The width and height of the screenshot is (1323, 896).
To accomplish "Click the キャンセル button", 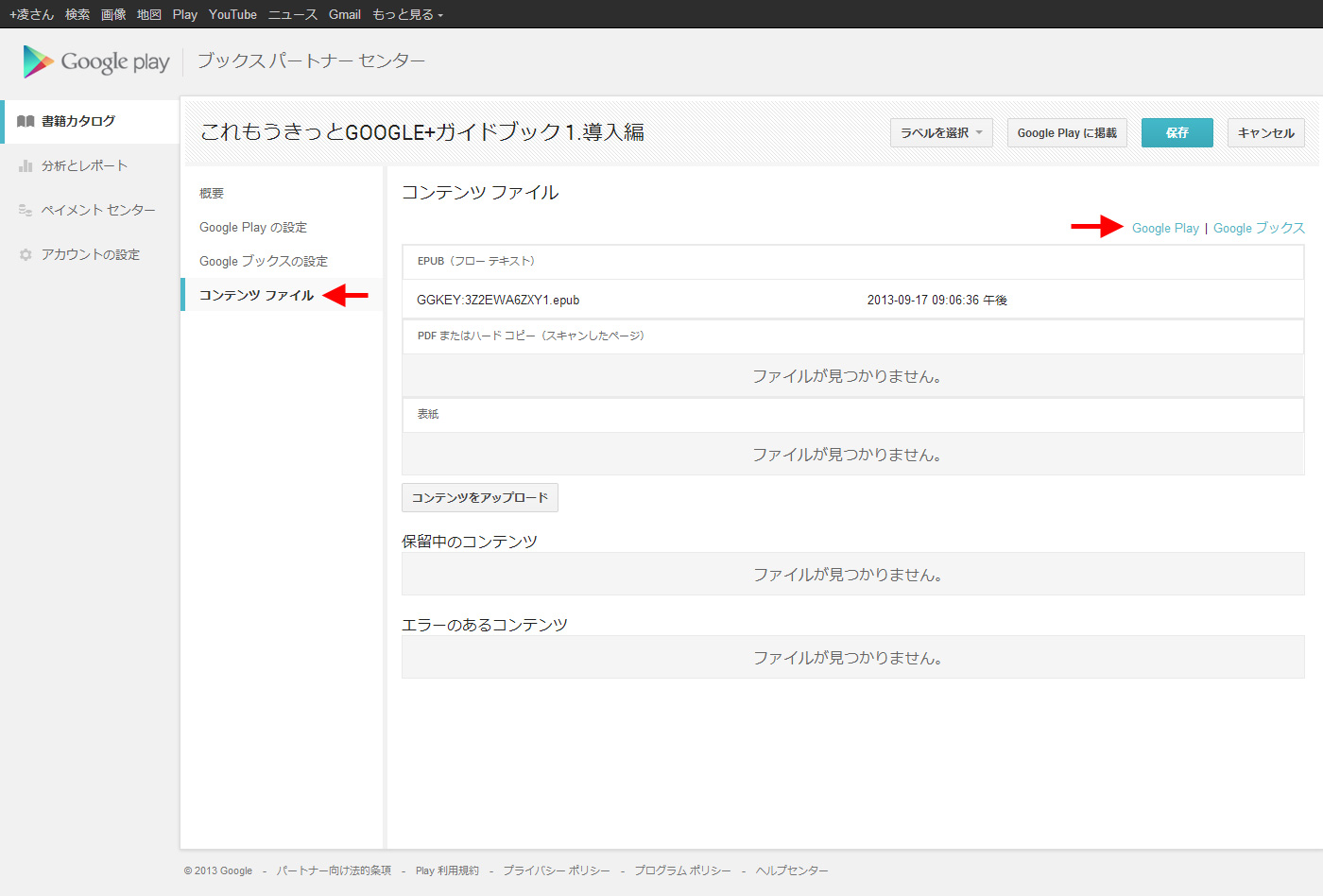I will click(1266, 133).
